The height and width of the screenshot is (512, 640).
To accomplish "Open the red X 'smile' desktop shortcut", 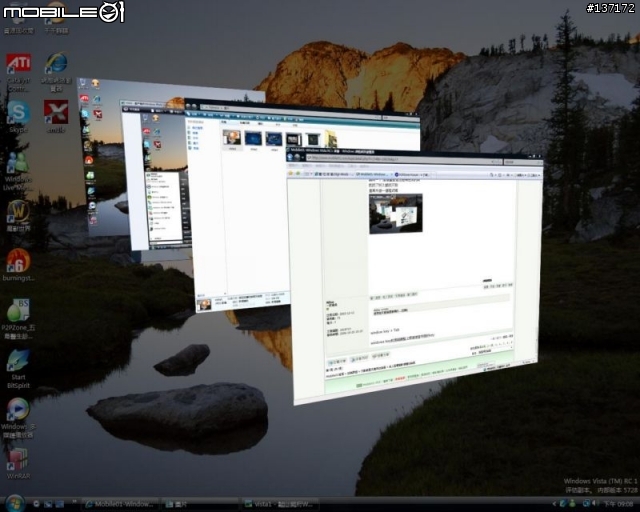I will [x=56, y=116].
